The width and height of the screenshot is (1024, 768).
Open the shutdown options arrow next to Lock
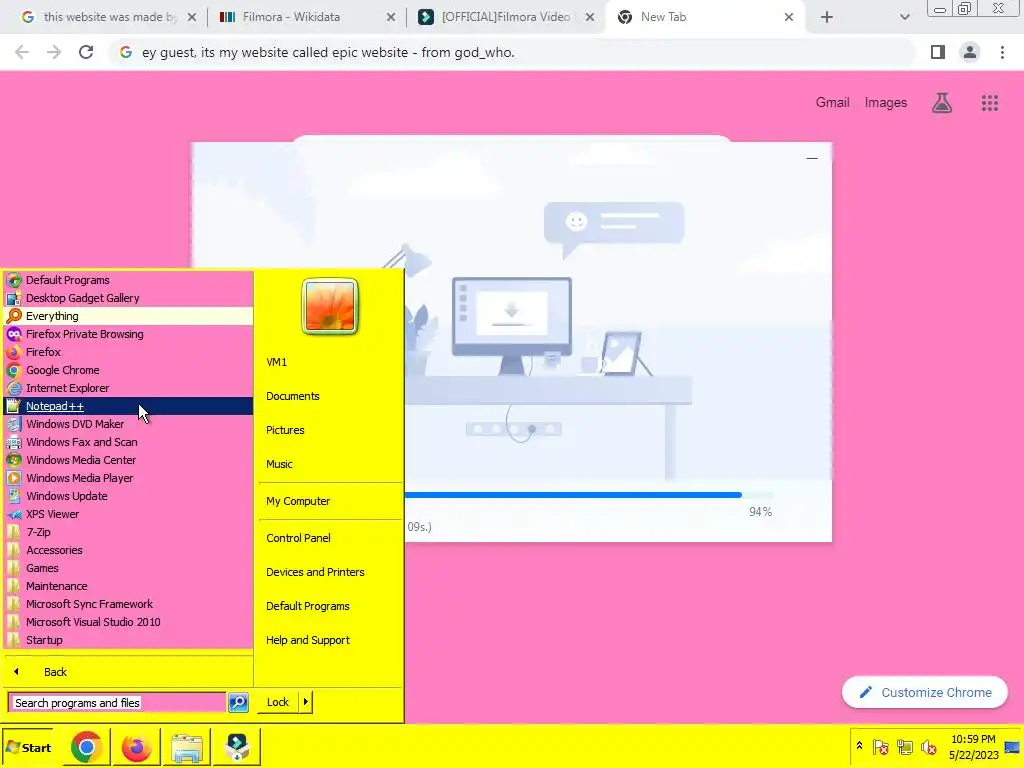[x=305, y=702]
